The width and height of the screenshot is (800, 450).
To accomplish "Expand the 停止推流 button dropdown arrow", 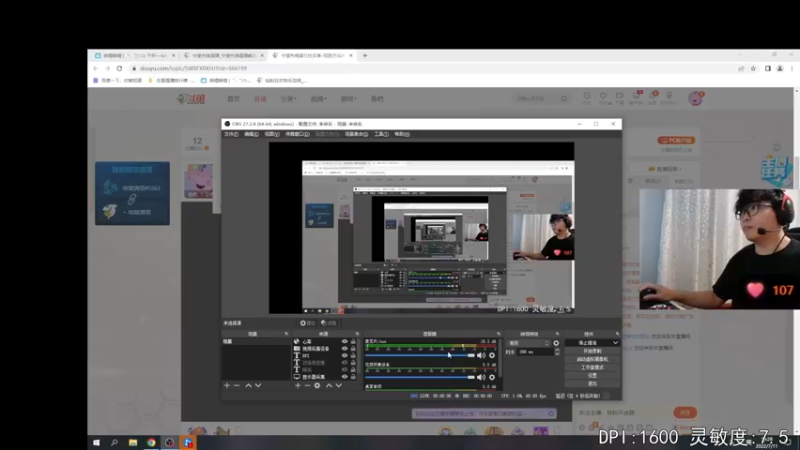I will click(x=615, y=343).
